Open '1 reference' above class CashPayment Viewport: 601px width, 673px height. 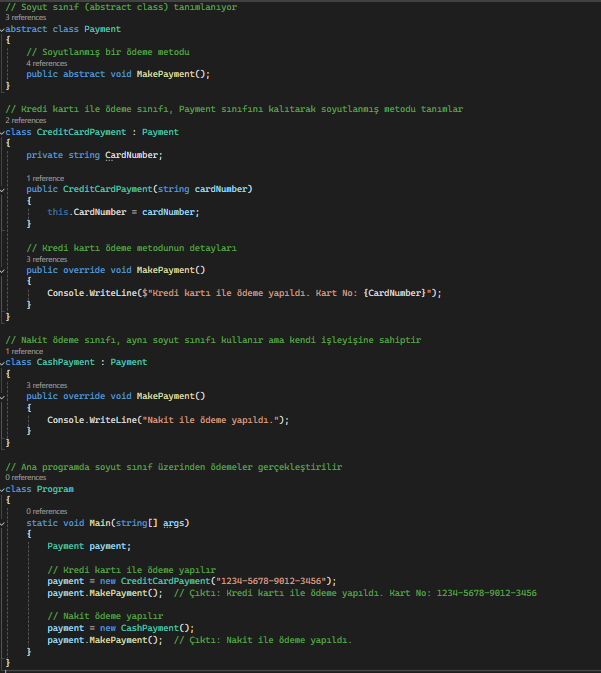[x=24, y=351]
